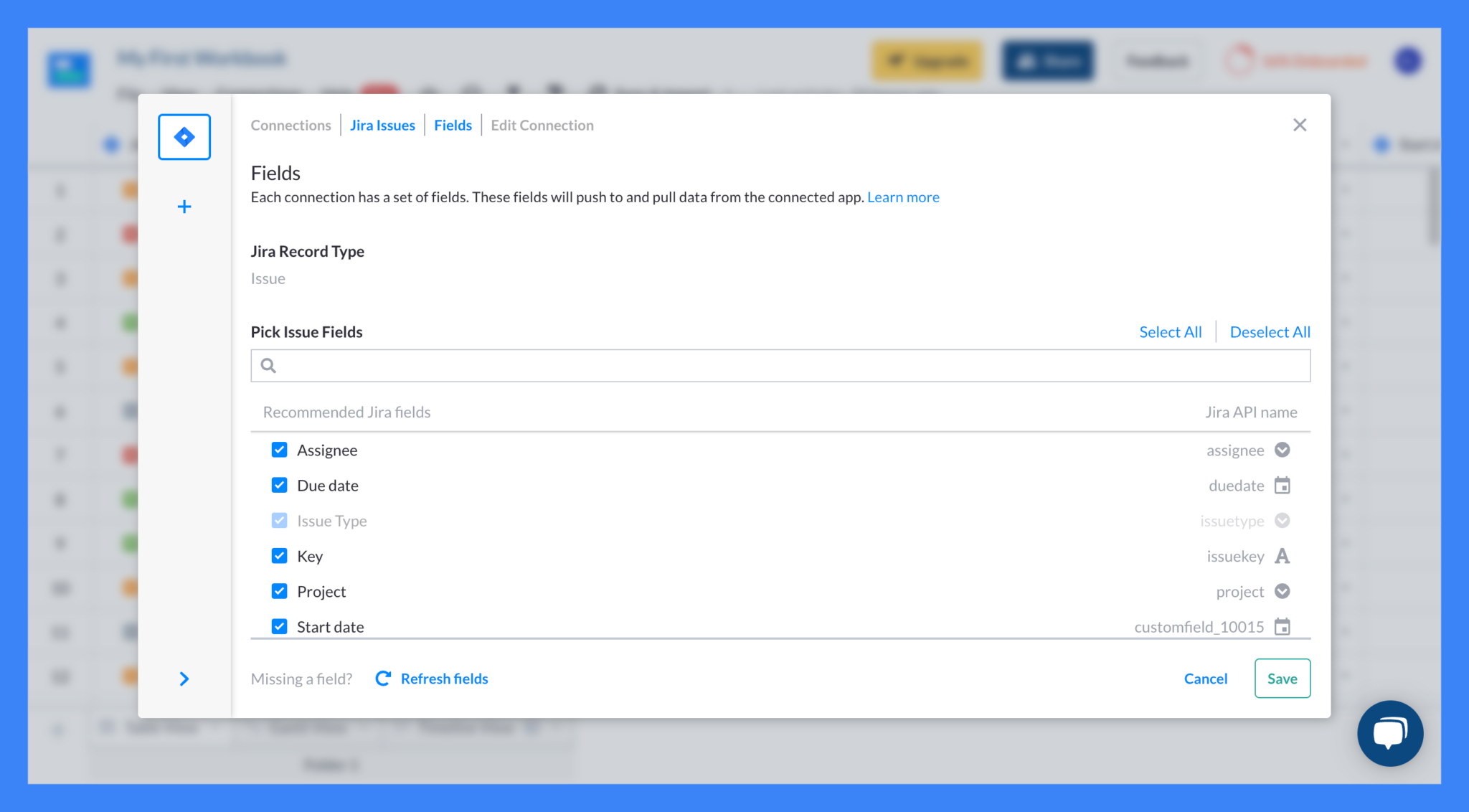Expand the sidebar with chevron arrow
The image size is (1469, 812).
pyautogui.click(x=184, y=679)
